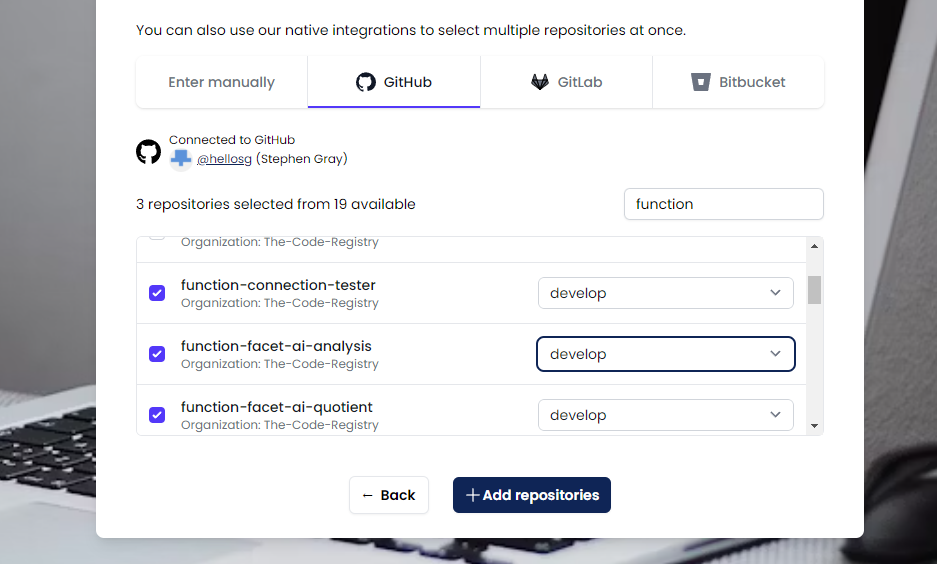
Task: Click the GitLab fox logo icon
Action: point(540,82)
